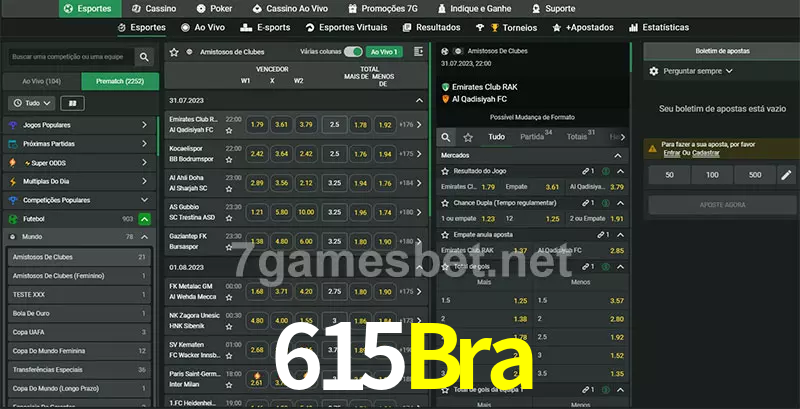This screenshot has width=800, height=409.
Task: Edit stake amounts with the pencil icon
Action: click(x=786, y=175)
